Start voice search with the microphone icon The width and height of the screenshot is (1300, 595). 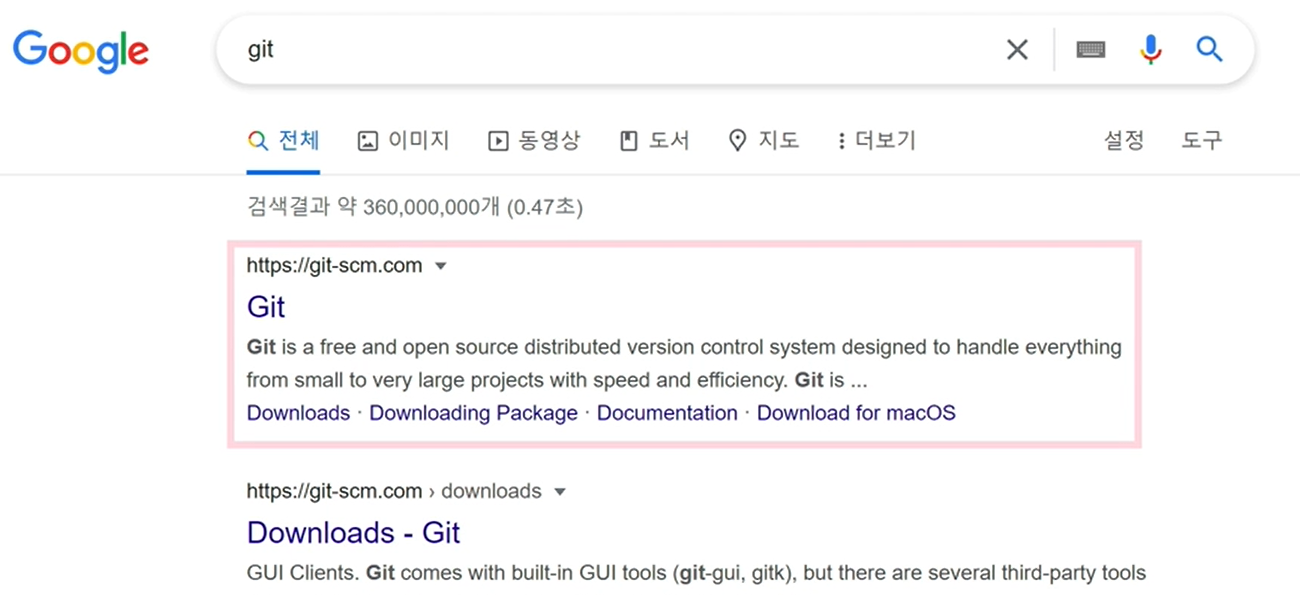point(1151,49)
